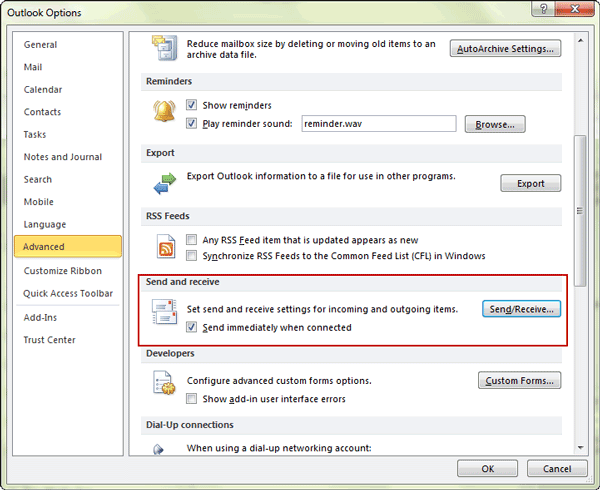Click the RSS feed document icon

click(x=166, y=246)
